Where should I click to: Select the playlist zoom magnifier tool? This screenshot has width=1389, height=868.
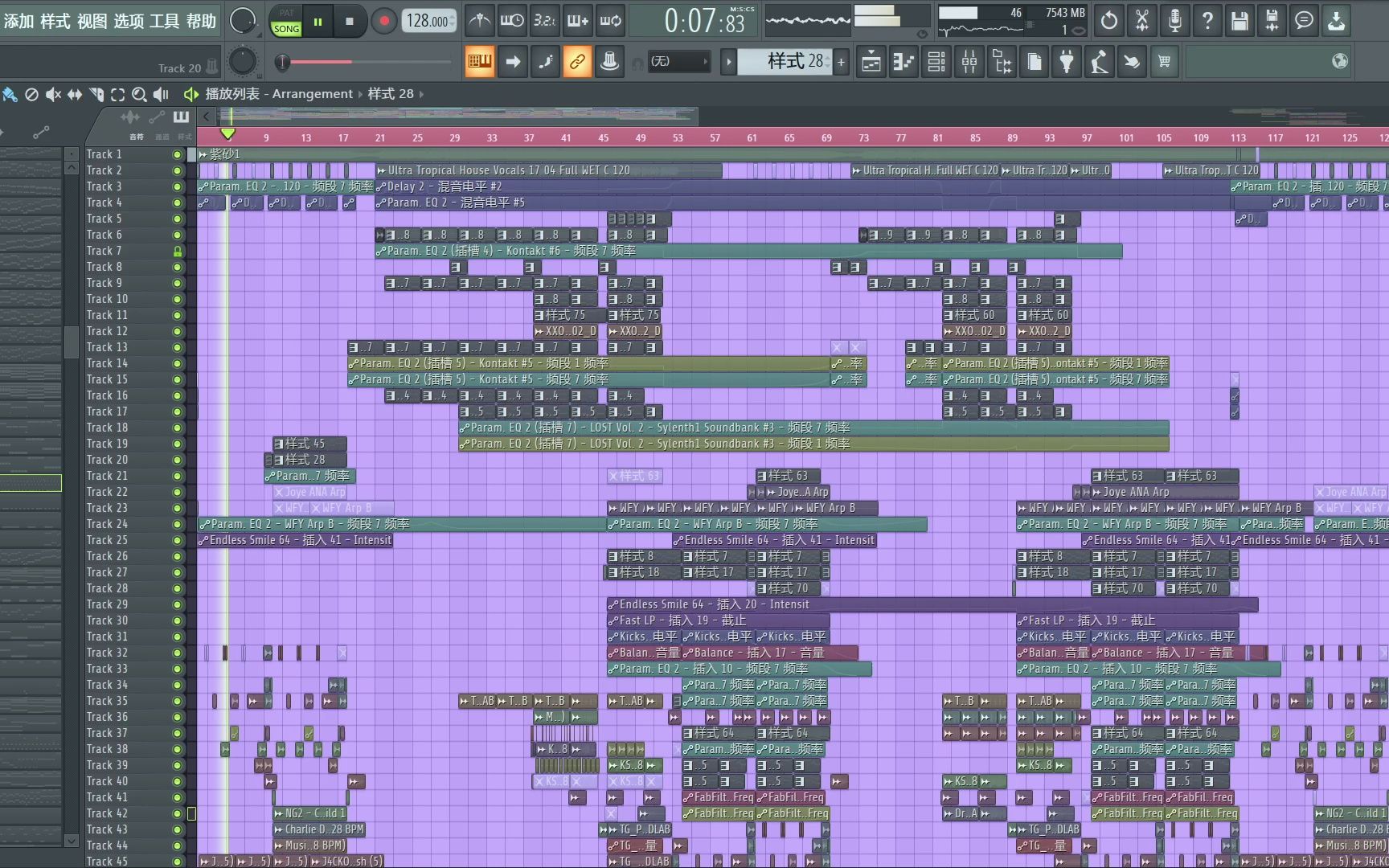coord(139,94)
